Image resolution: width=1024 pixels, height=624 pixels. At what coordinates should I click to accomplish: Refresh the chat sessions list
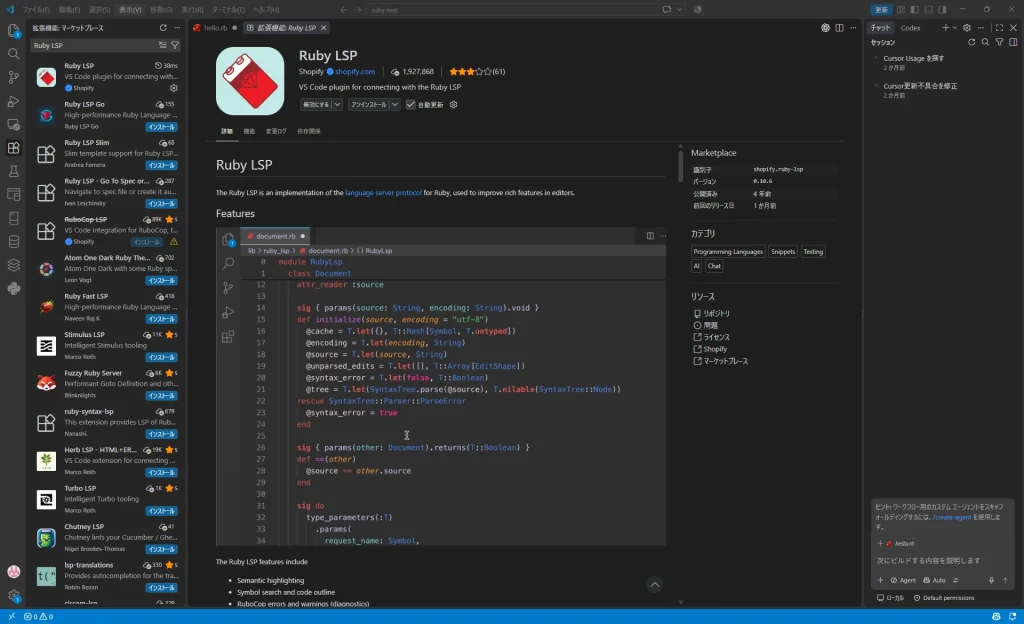tap(971, 42)
